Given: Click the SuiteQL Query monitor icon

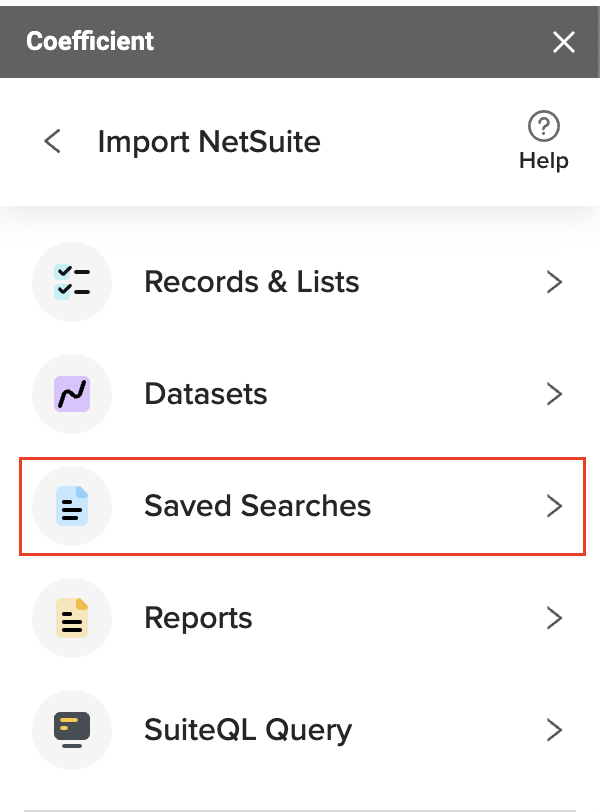Looking at the screenshot, I should [x=72, y=730].
